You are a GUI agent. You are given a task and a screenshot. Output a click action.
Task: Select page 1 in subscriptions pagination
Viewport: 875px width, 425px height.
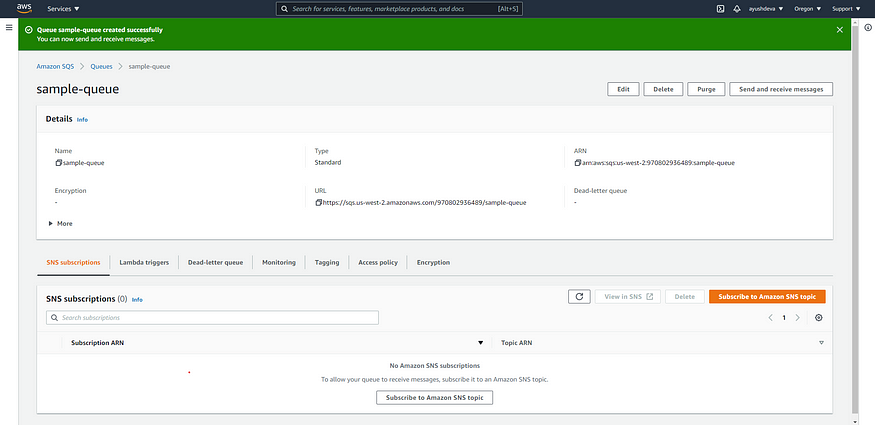(x=784, y=318)
